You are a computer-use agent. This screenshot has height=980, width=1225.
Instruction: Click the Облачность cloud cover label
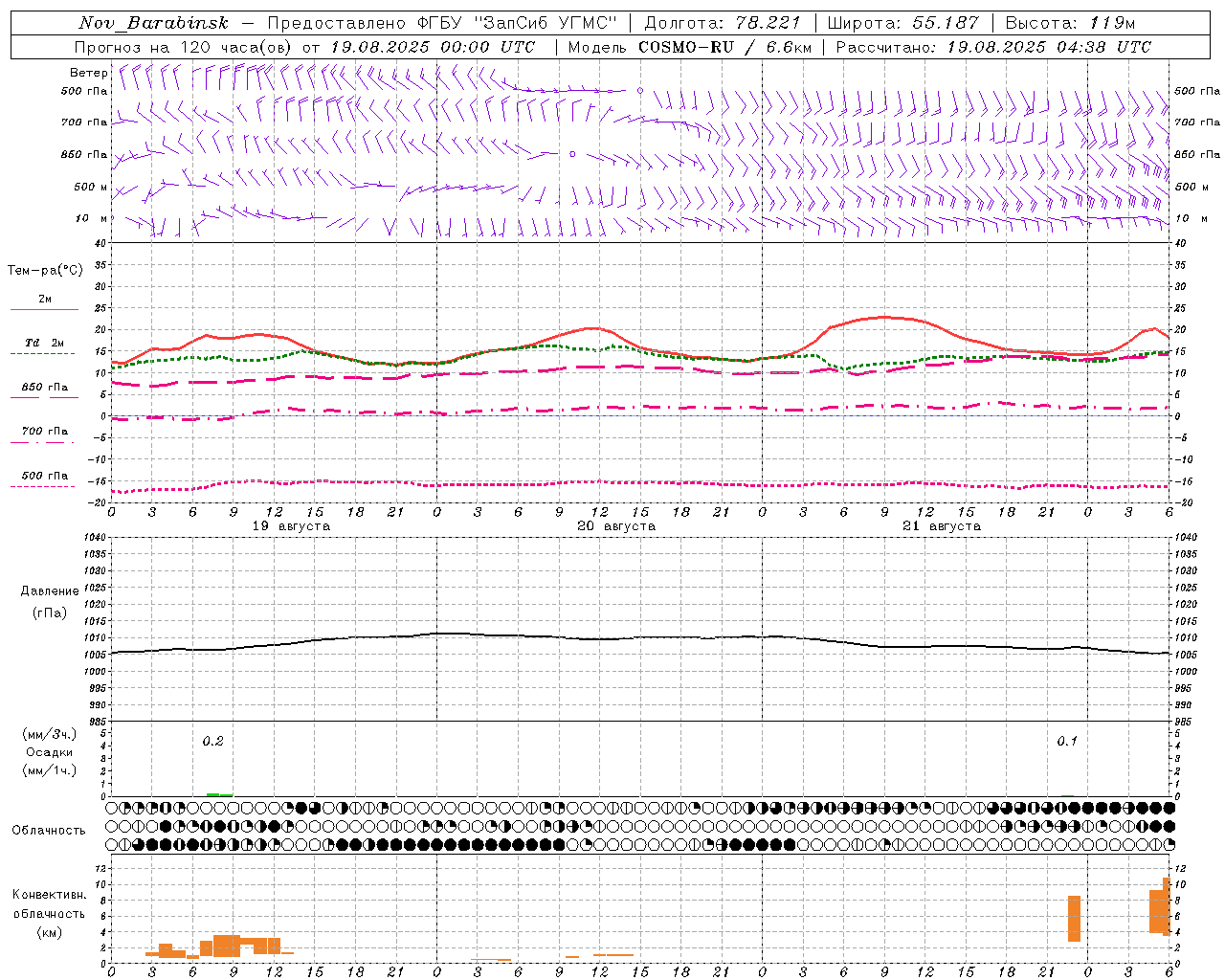[x=49, y=831]
